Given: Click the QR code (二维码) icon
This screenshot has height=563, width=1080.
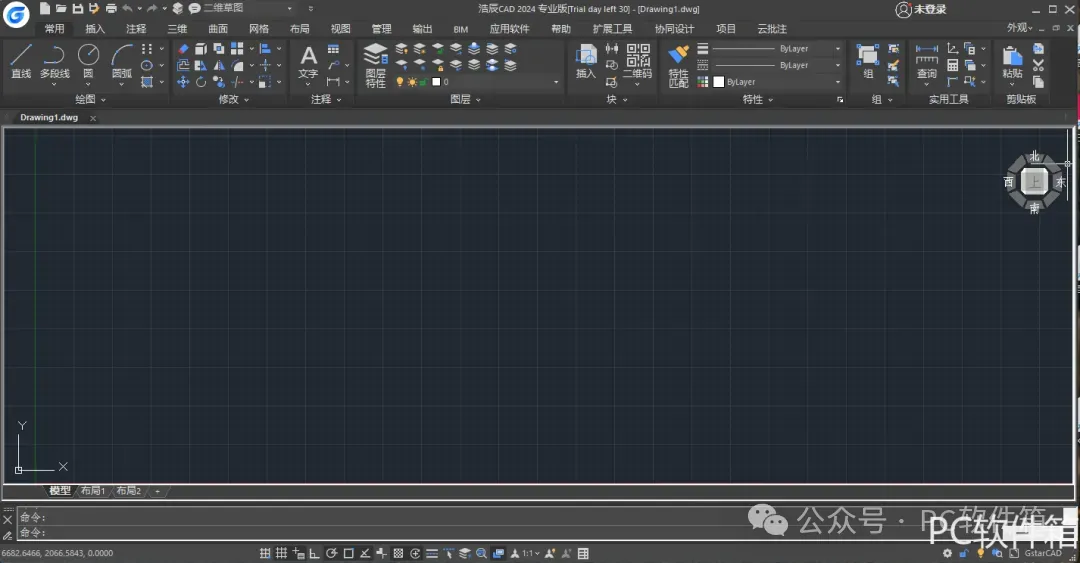Looking at the screenshot, I should [638, 61].
